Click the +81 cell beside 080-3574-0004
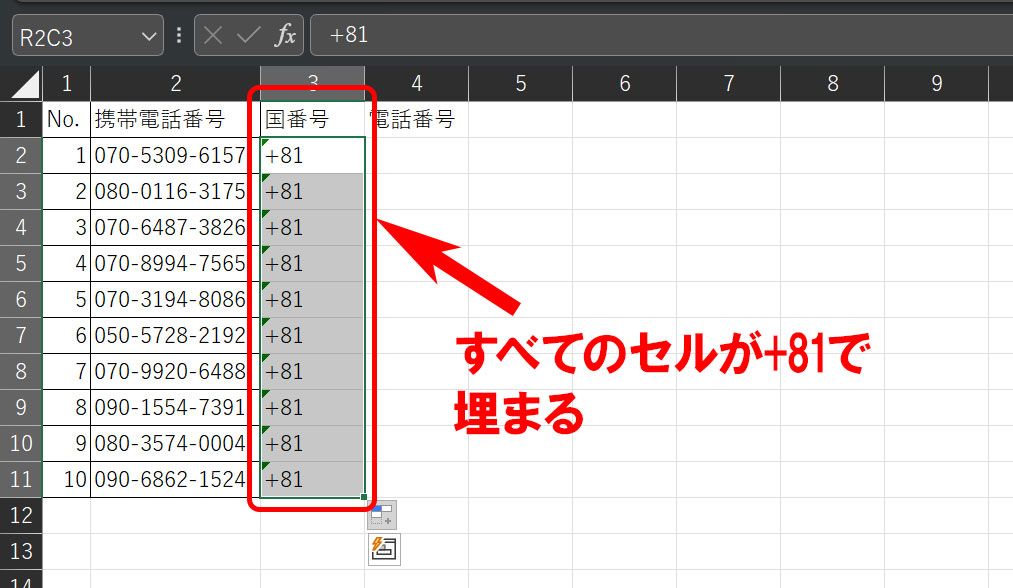 [313, 443]
